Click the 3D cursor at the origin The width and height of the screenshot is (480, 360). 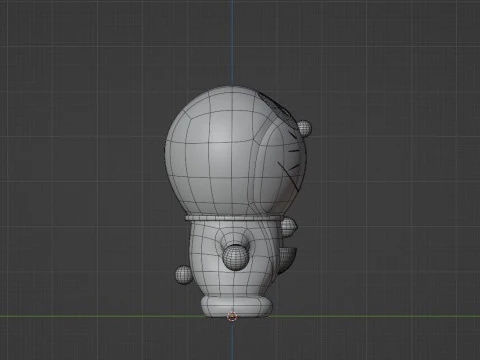coord(232,316)
